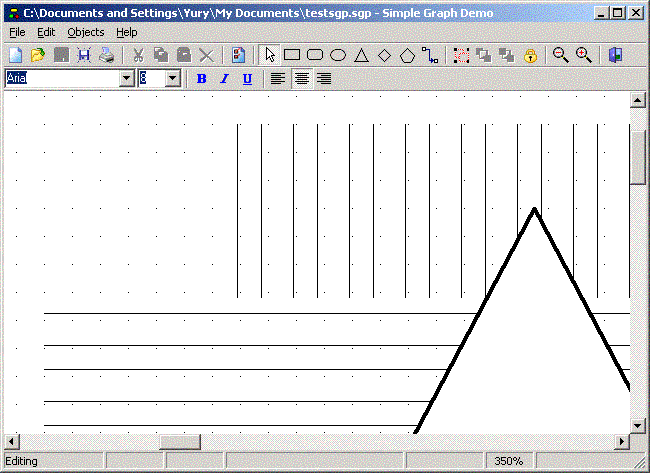The height and width of the screenshot is (473, 650).
Task: Activate the connector line tool
Action: 430,56
